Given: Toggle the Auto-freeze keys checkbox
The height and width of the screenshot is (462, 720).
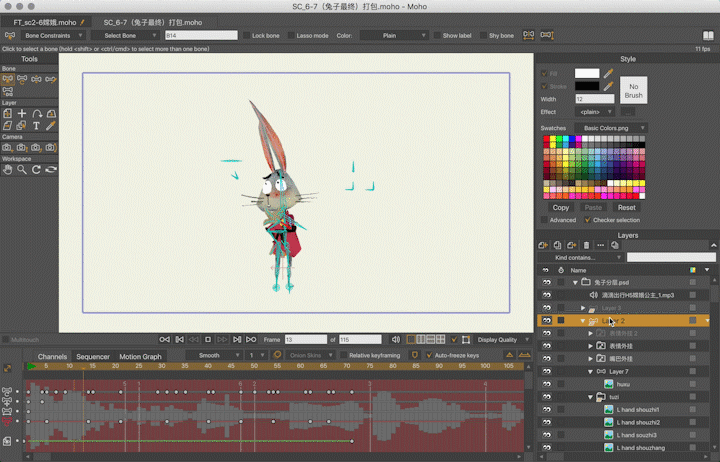Looking at the screenshot, I should coord(429,355).
